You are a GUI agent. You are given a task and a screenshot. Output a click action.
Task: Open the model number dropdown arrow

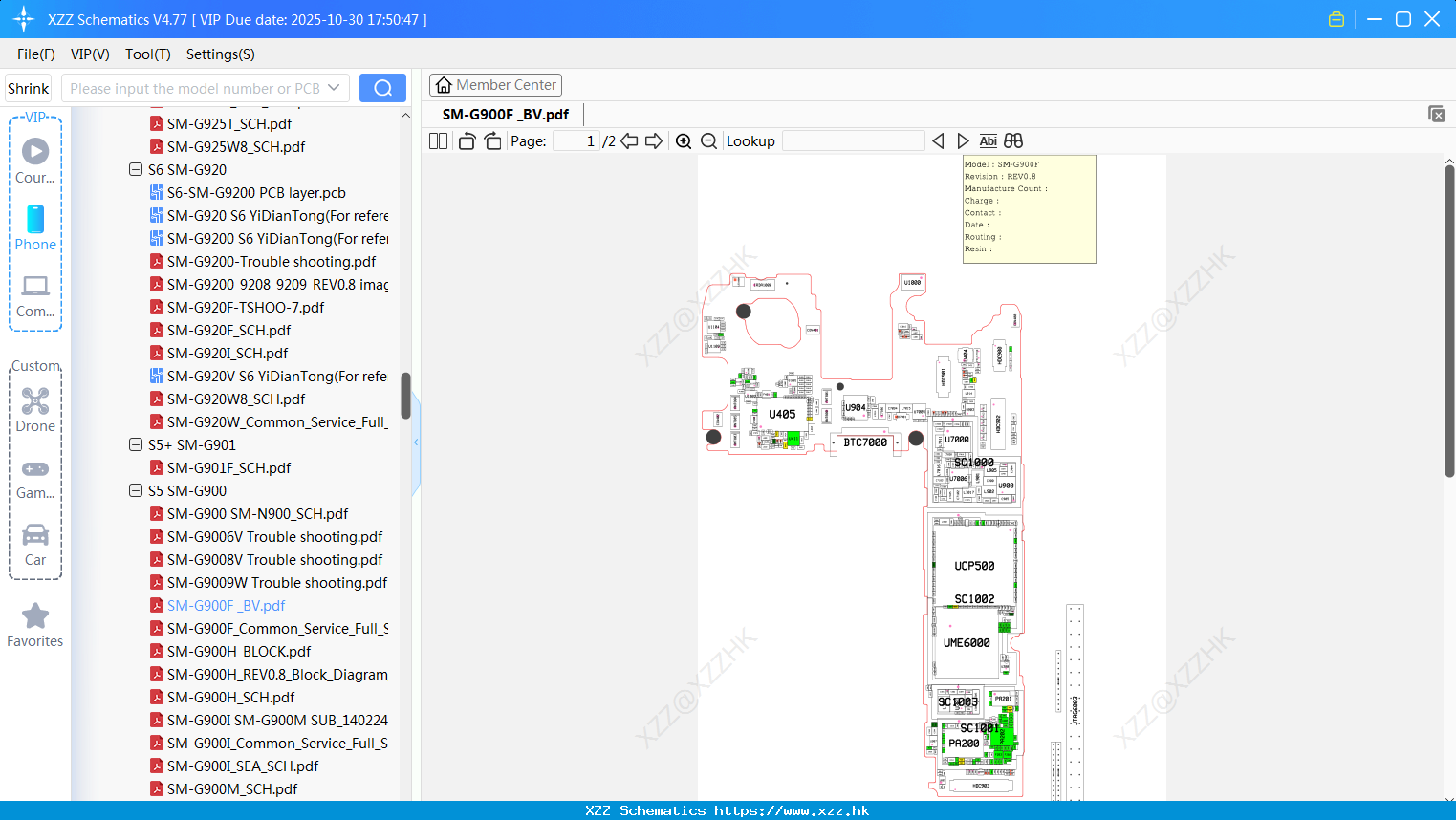click(334, 88)
